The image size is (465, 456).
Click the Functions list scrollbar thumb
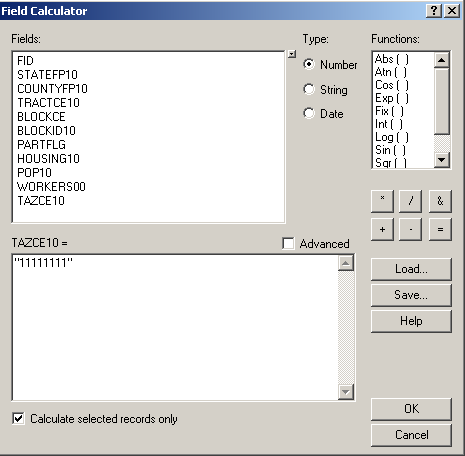click(x=442, y=101)
